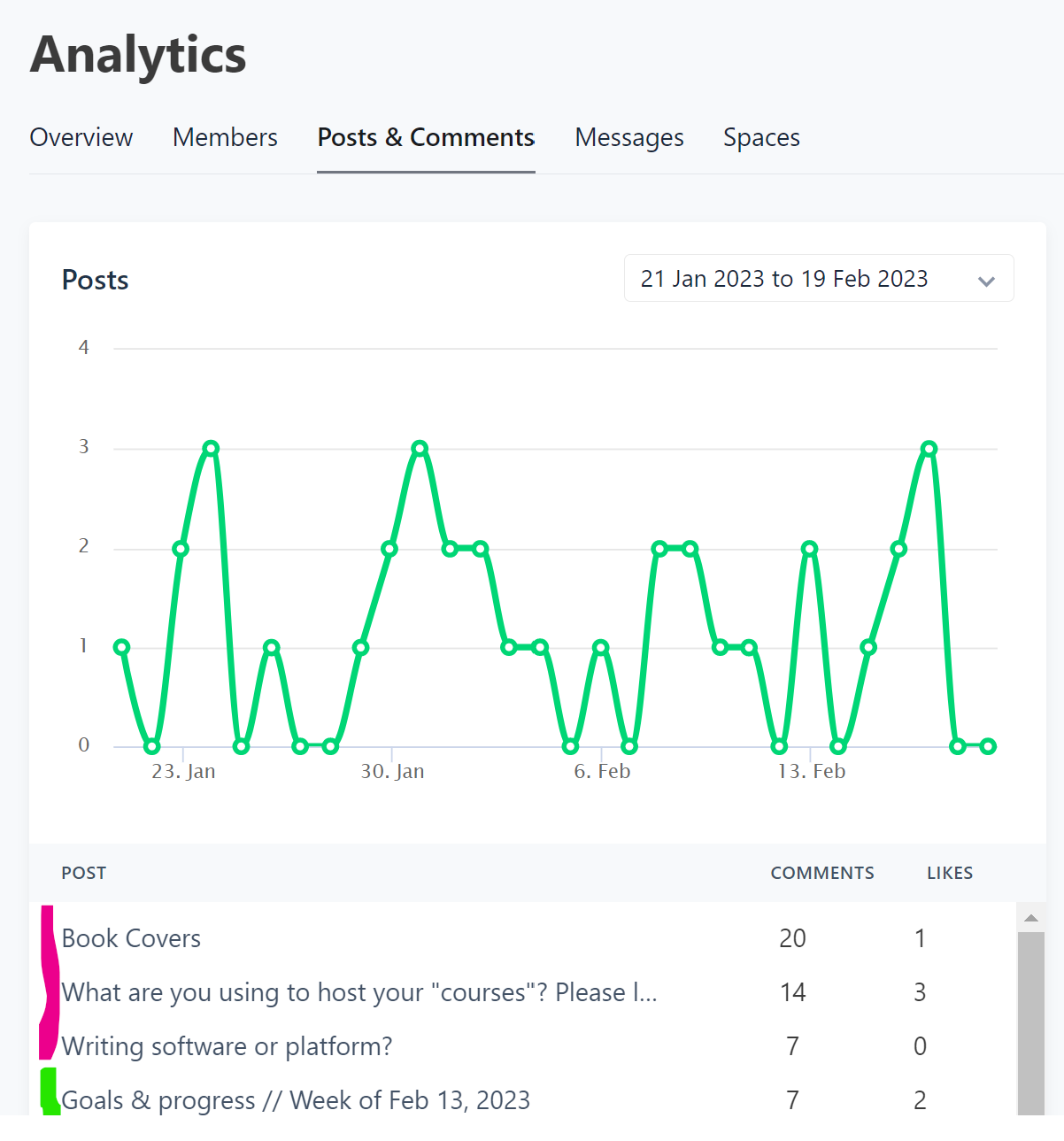The height and width of the screenshot is (1141, 1064).
Task: Select the first data point on Posts chart
Action: tap(122, 647)
